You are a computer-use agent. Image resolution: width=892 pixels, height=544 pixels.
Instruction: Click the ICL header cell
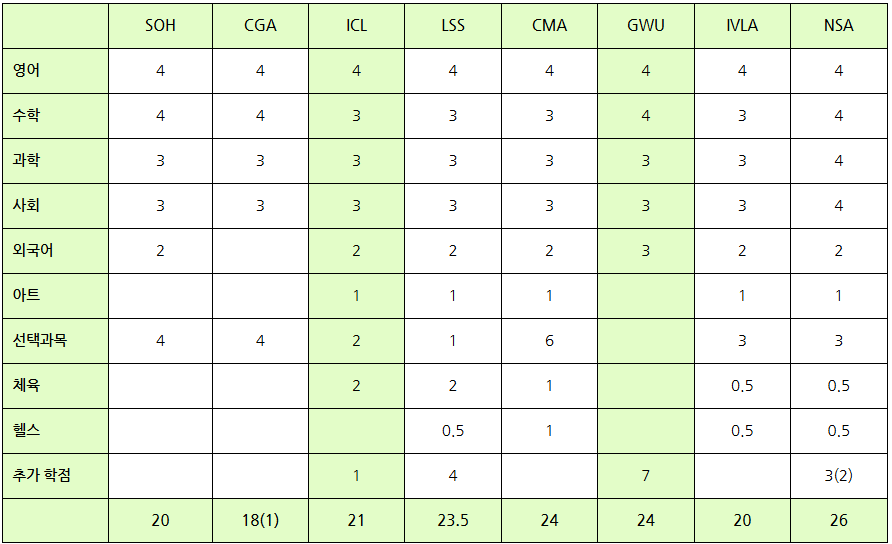click(357, 26)
